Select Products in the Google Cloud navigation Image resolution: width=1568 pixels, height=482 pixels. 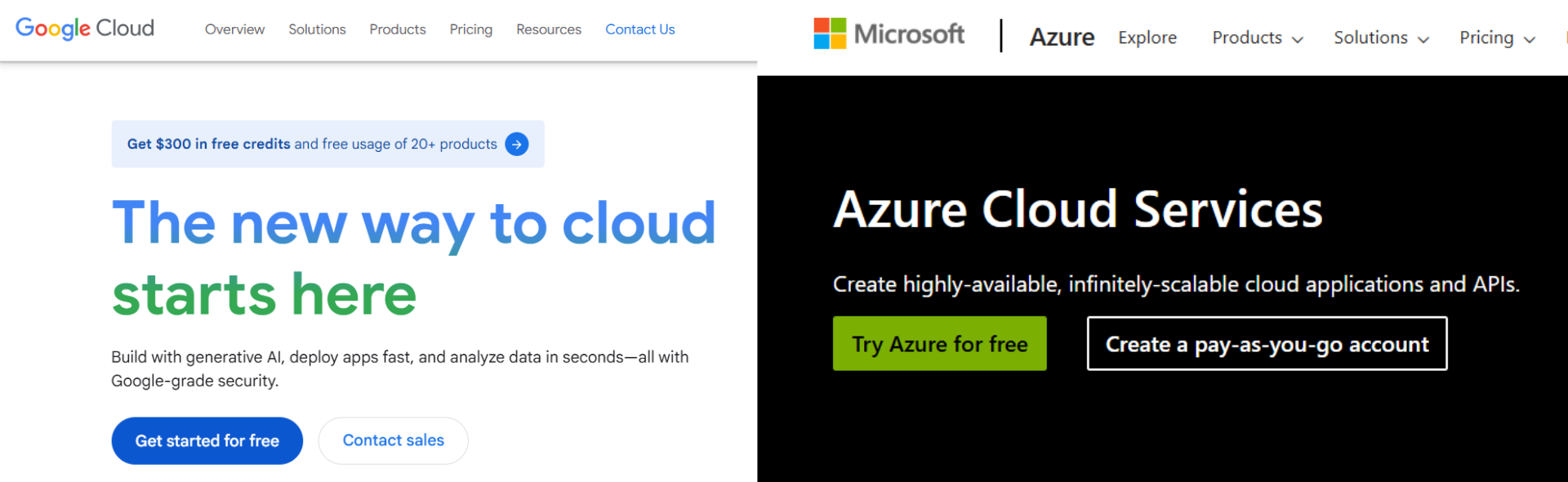398,29
